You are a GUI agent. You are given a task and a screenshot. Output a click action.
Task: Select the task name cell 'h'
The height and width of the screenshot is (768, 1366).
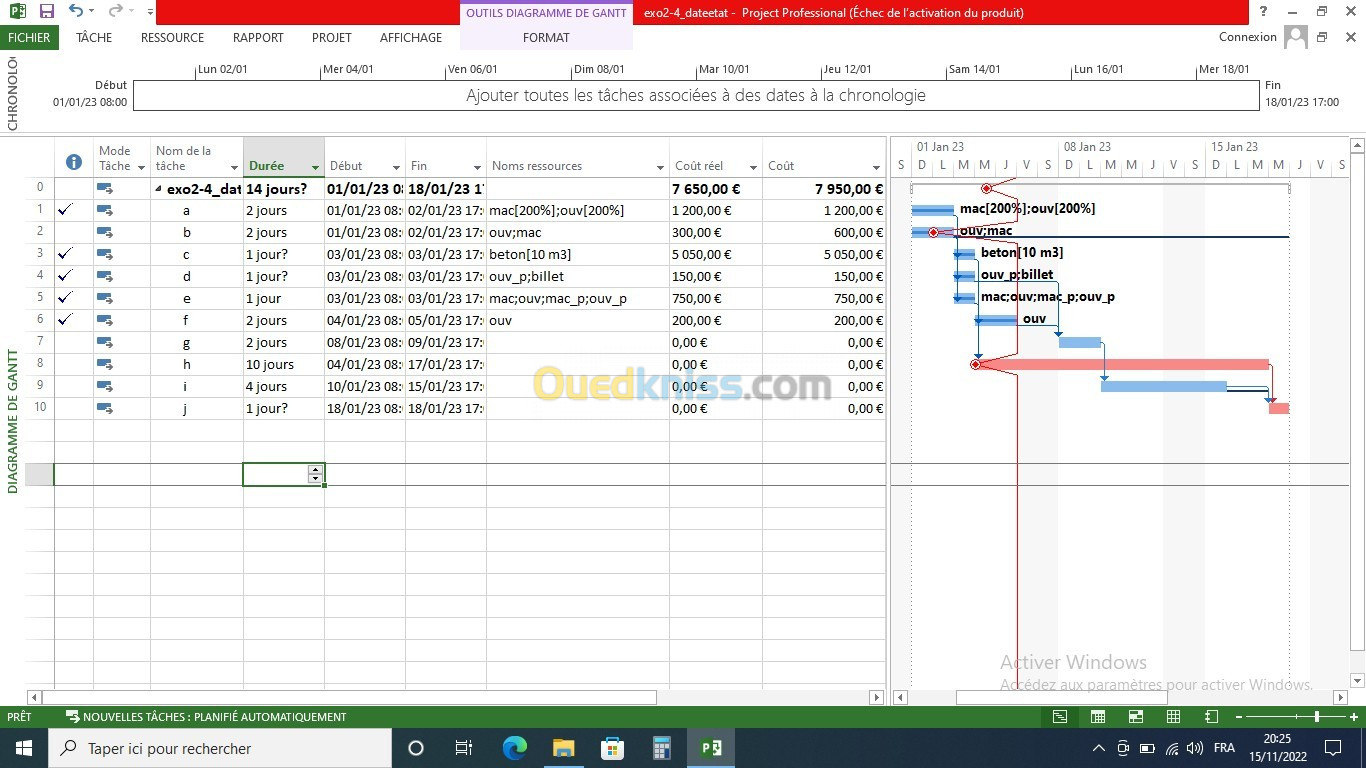(197, 365)
